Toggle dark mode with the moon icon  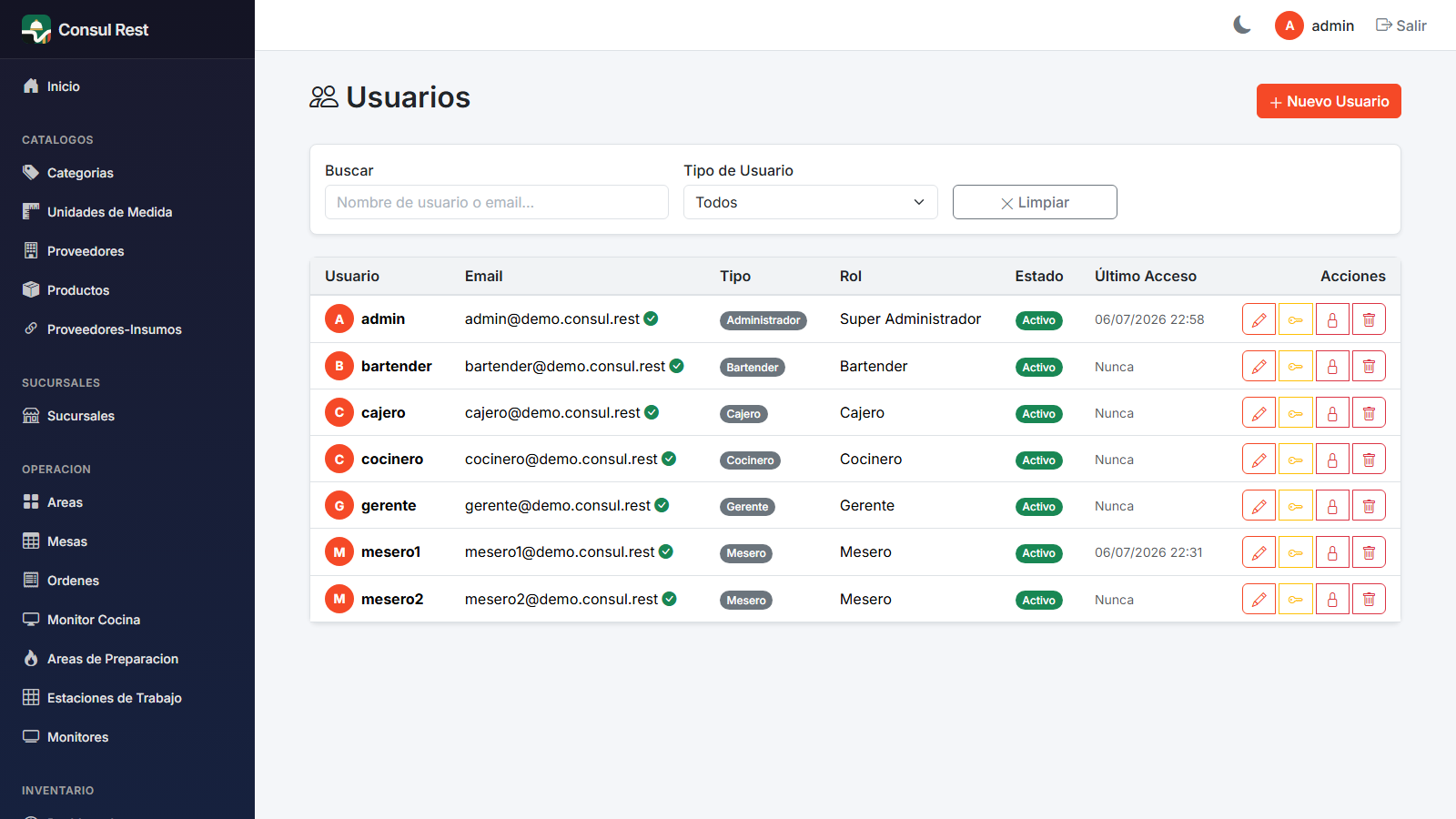(x=1242, y=25)
